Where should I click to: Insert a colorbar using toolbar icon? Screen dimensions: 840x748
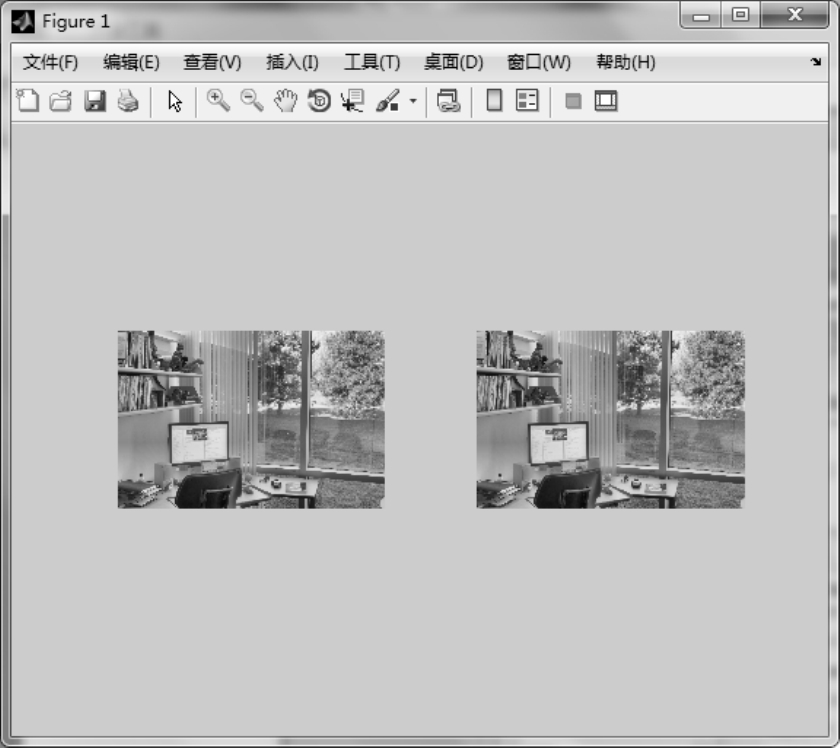pyautogui.click(x=494, y=100)
